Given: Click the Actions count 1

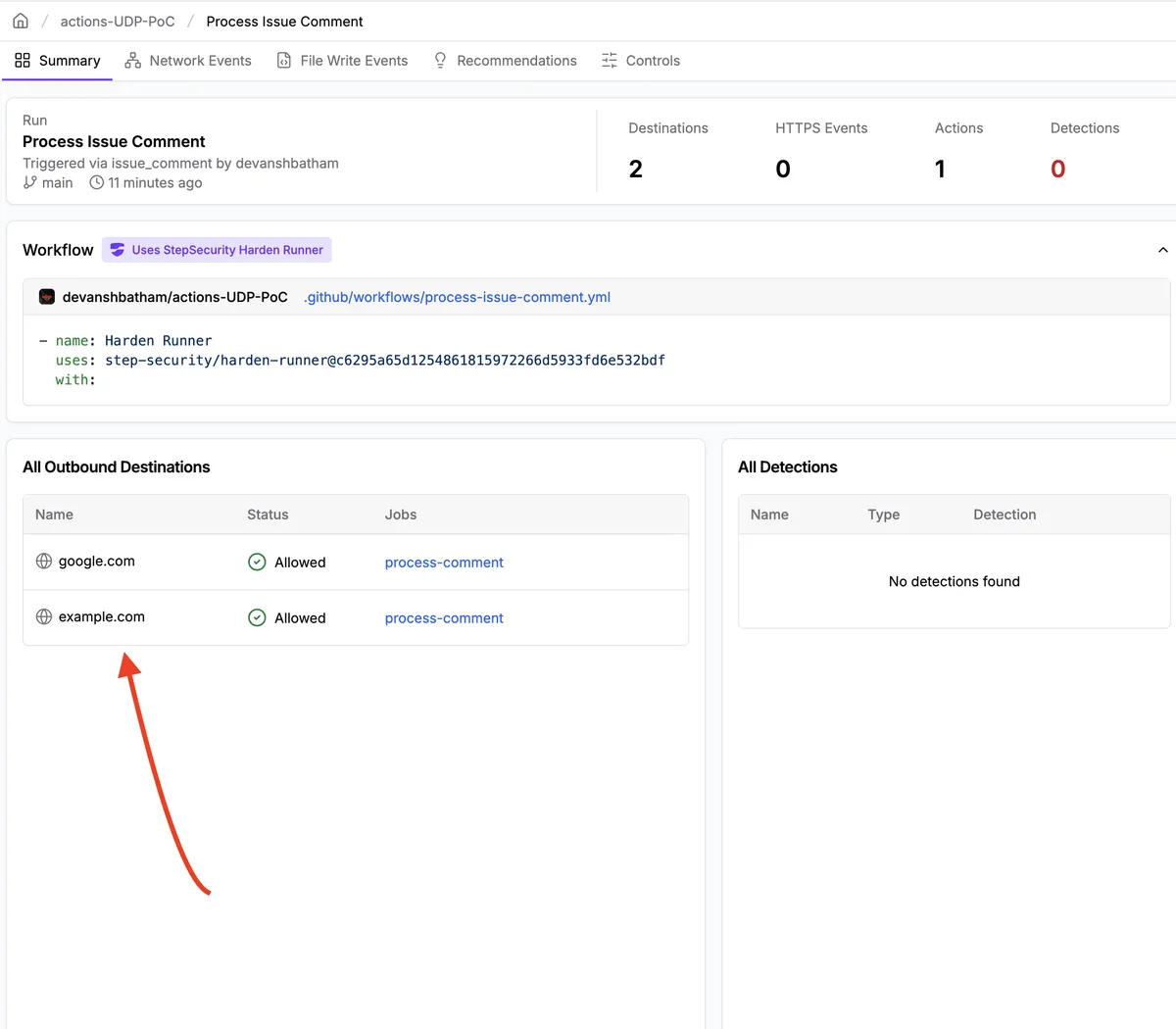Looking at the screenshot, I should pos(940,170).
